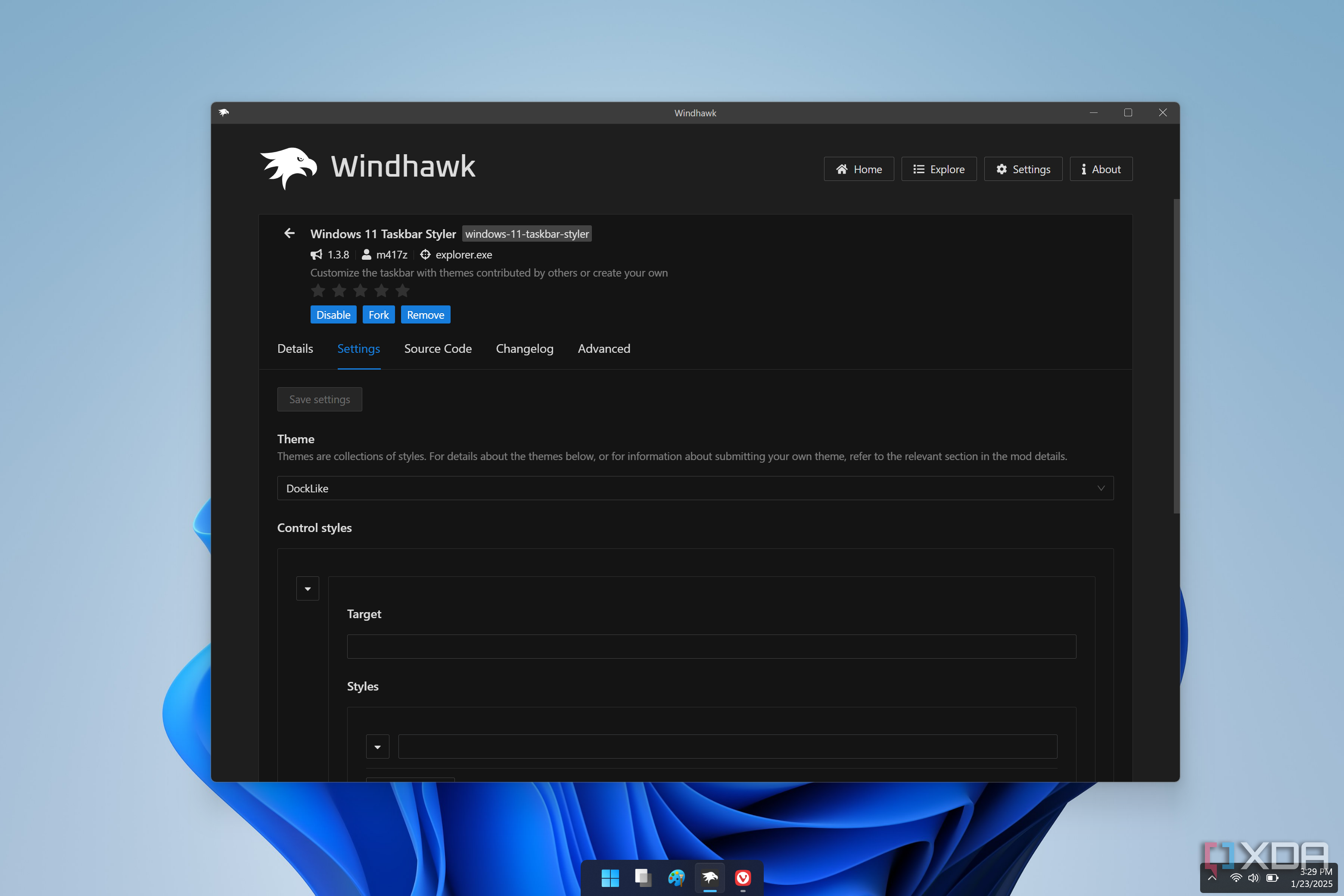Open the control style item dropdown arrow
This screenshot has width=1344, height=896.
pyautogui.click(x=308, y=588)
